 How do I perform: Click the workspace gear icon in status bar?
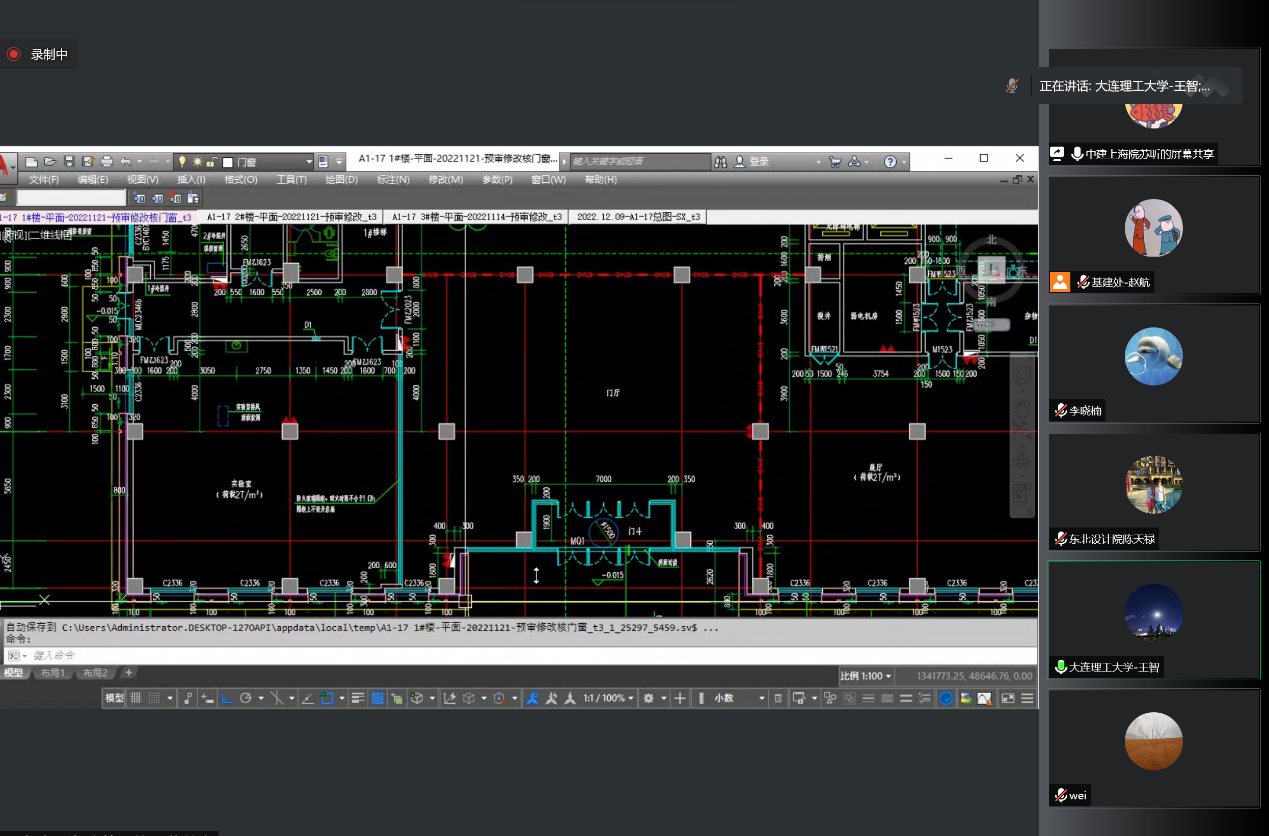[649, 698]
